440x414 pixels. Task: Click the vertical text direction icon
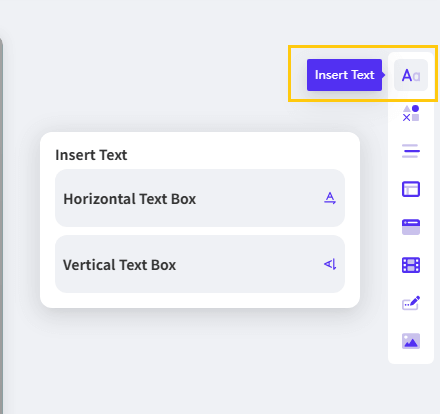(x=330, y=264)
